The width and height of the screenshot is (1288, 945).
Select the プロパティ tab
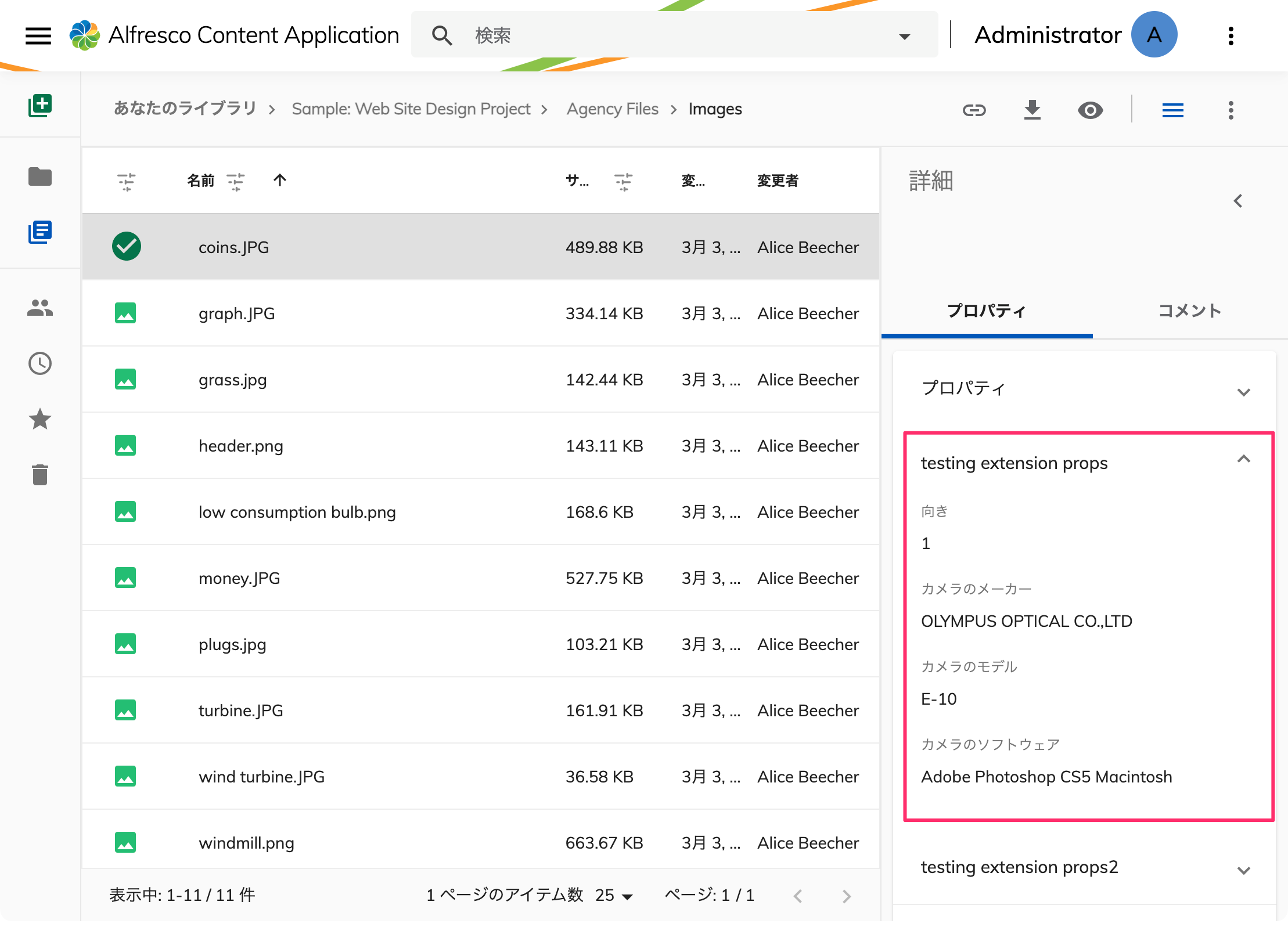pos(987,311)
